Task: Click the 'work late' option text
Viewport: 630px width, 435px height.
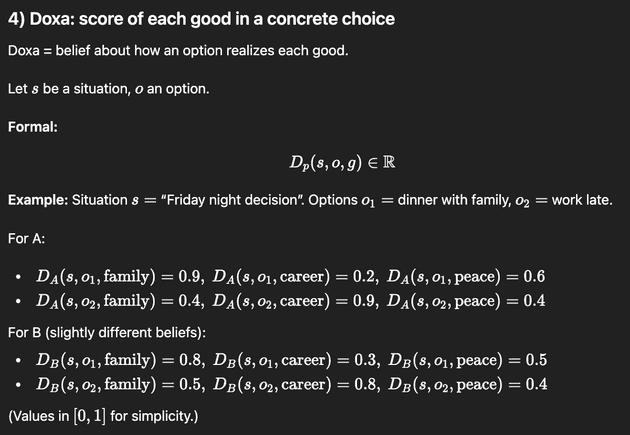Action: tap(582, 200)
